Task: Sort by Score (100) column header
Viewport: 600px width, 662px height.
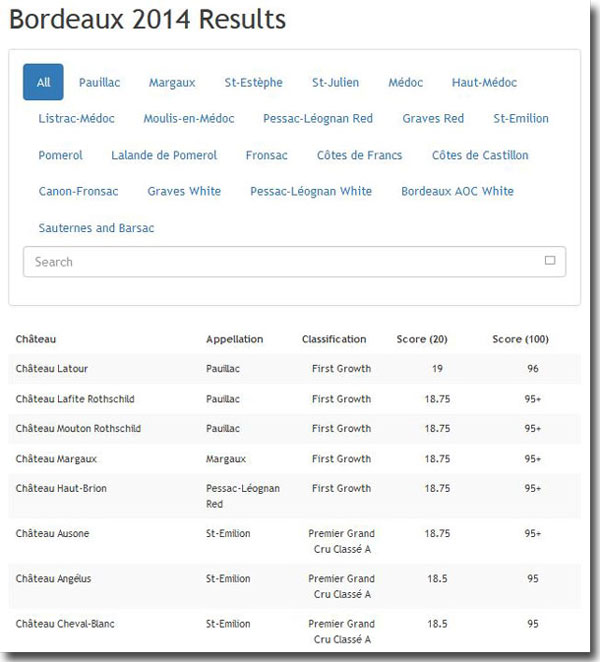Action: 520,339
